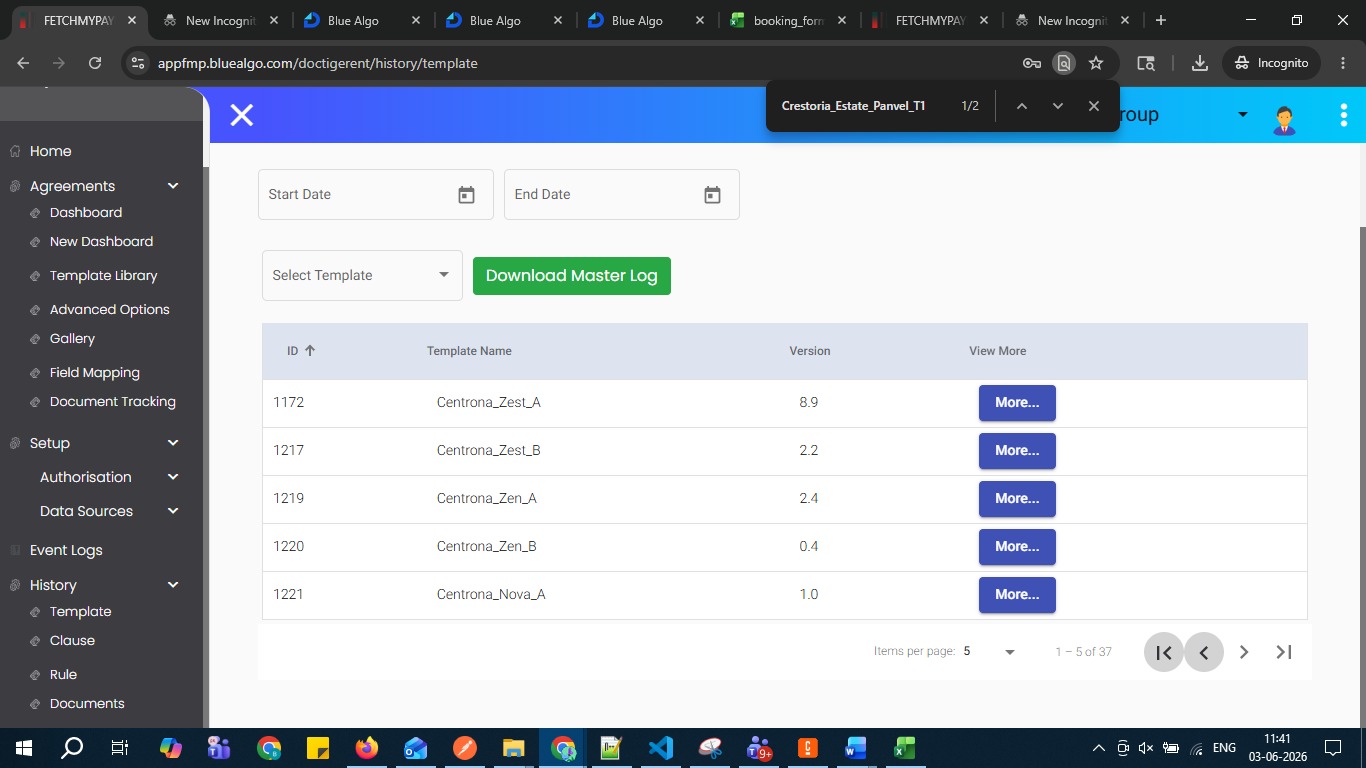Click the Windows Start button
This screenshot has height=768, width=1366.
click(x=23, y=748)
